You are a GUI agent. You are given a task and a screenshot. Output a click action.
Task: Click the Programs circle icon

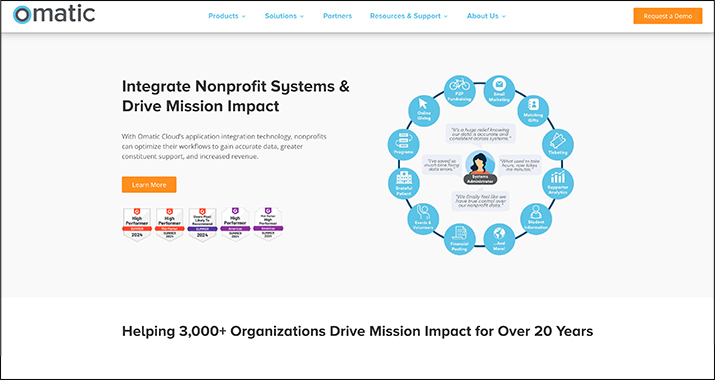(x=404, y=144)
